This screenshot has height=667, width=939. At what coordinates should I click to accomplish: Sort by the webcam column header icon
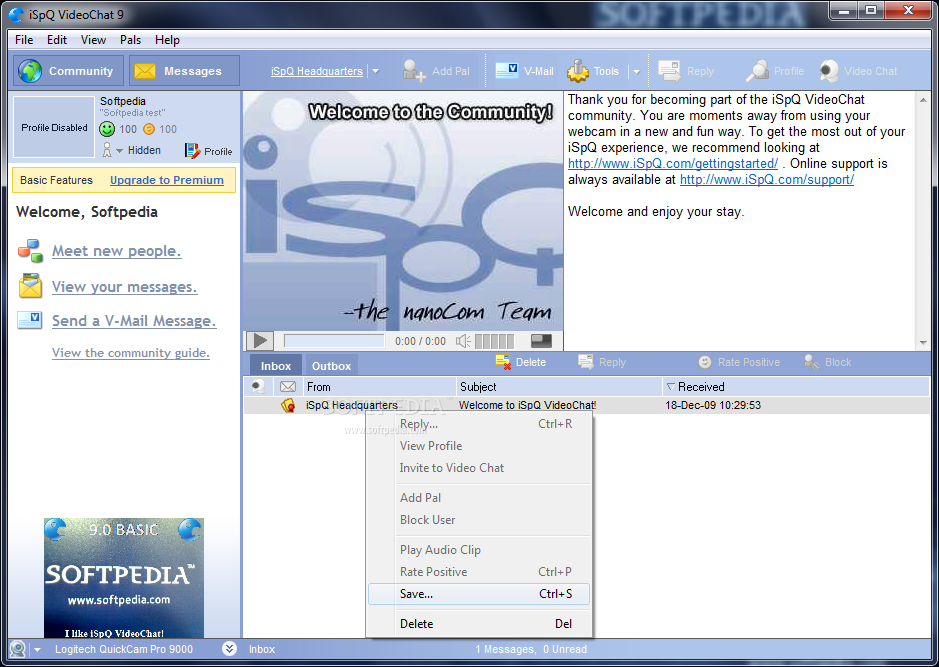pos(258,386)
